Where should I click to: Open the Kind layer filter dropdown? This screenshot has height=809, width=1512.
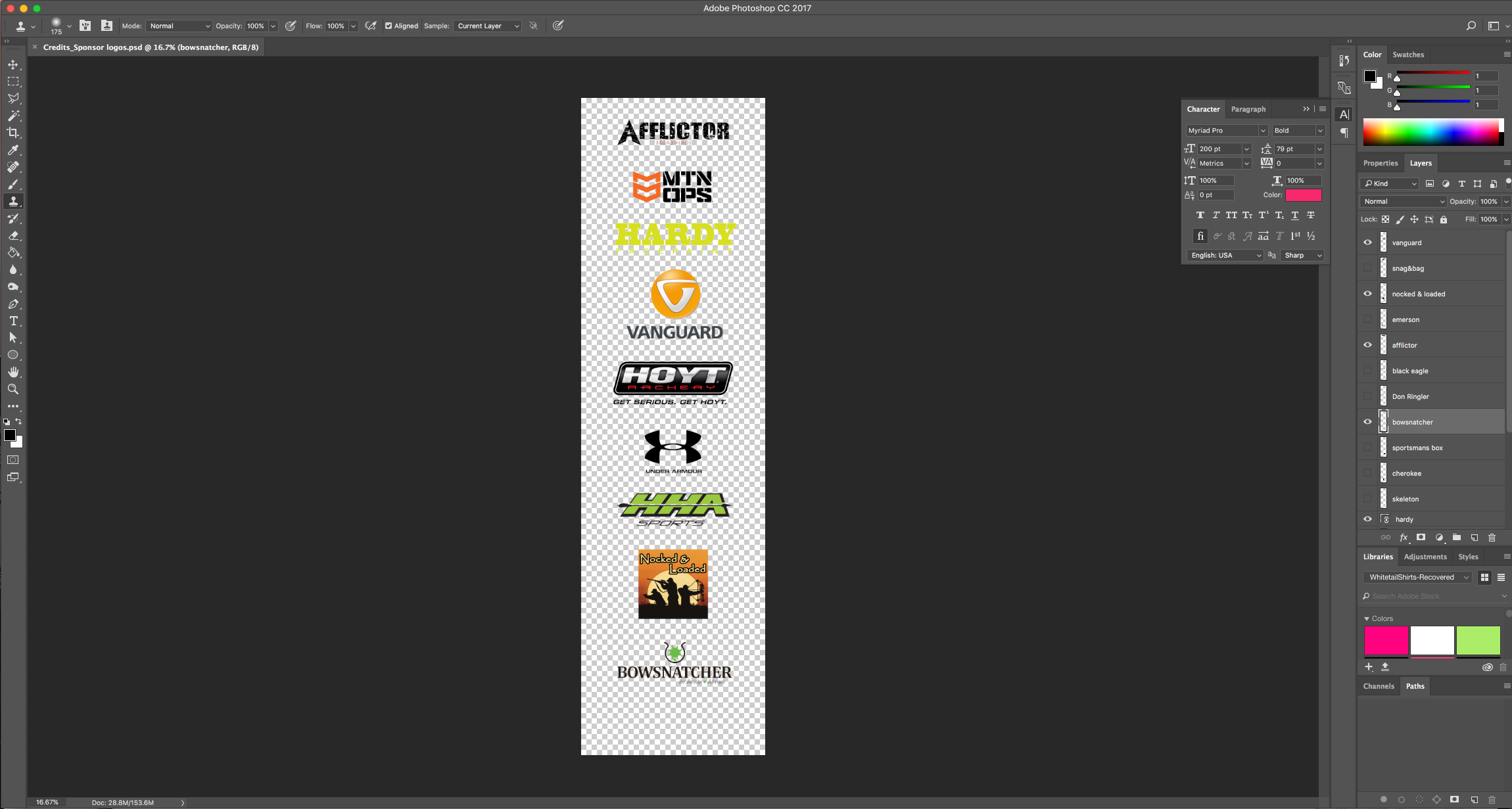[1390, 184]
